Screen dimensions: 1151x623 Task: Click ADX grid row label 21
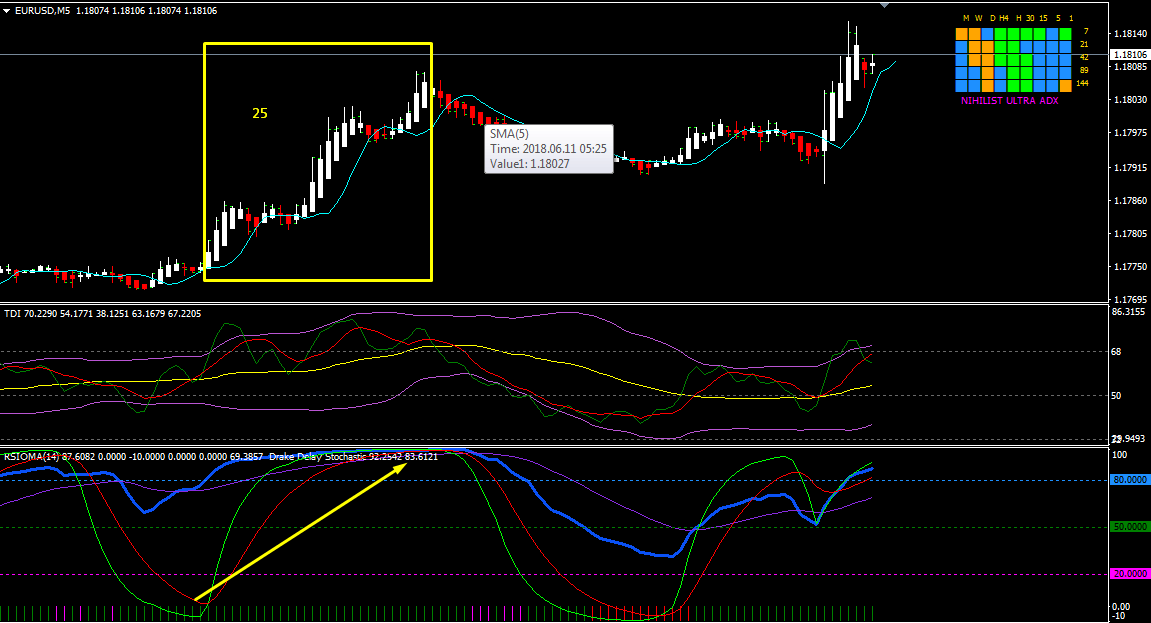point(1084,45)
